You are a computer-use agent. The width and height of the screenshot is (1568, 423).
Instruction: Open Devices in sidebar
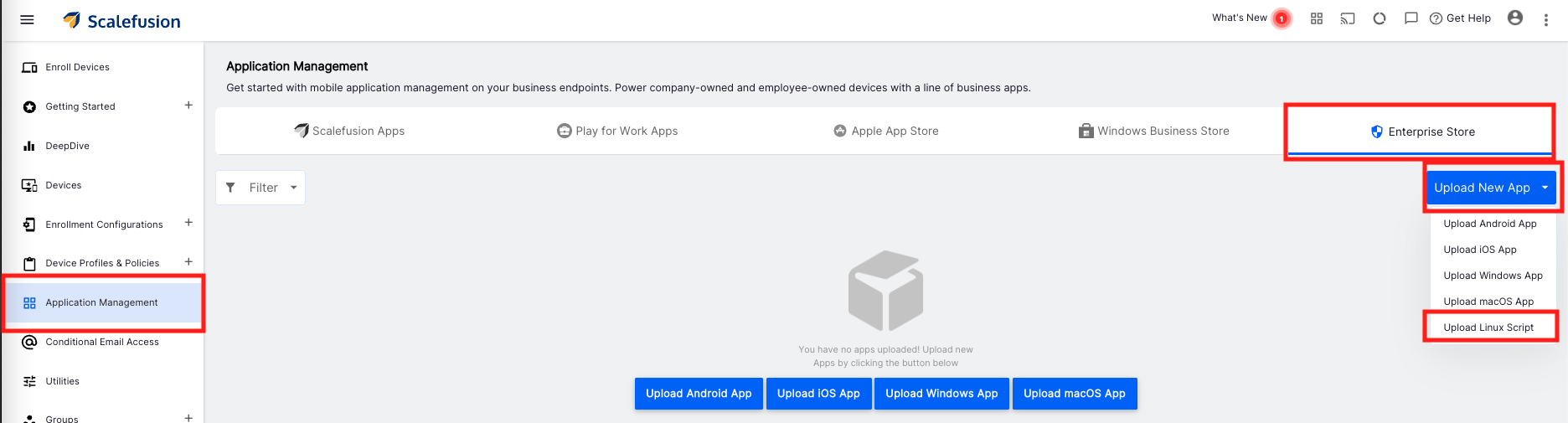click(x=64, y=185)
